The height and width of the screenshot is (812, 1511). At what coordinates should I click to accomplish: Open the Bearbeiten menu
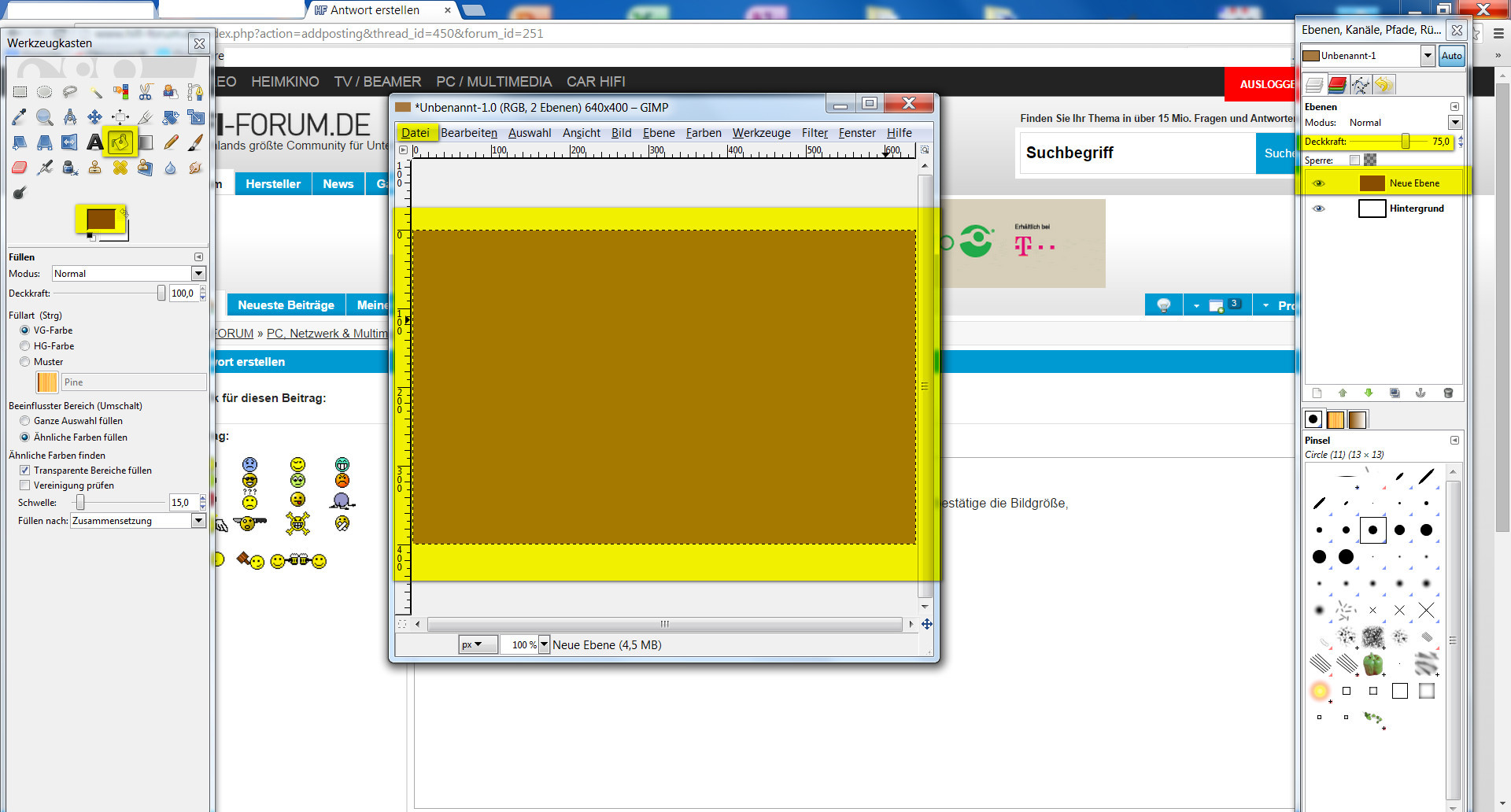469,133
